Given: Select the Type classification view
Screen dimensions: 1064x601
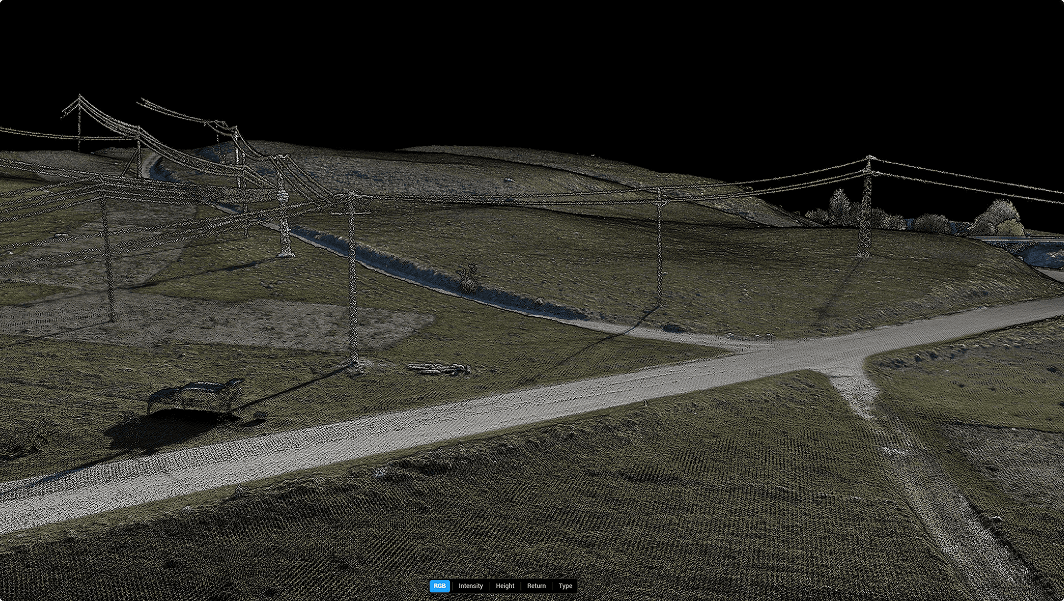Looking at the screenshot, I should 565,586.
